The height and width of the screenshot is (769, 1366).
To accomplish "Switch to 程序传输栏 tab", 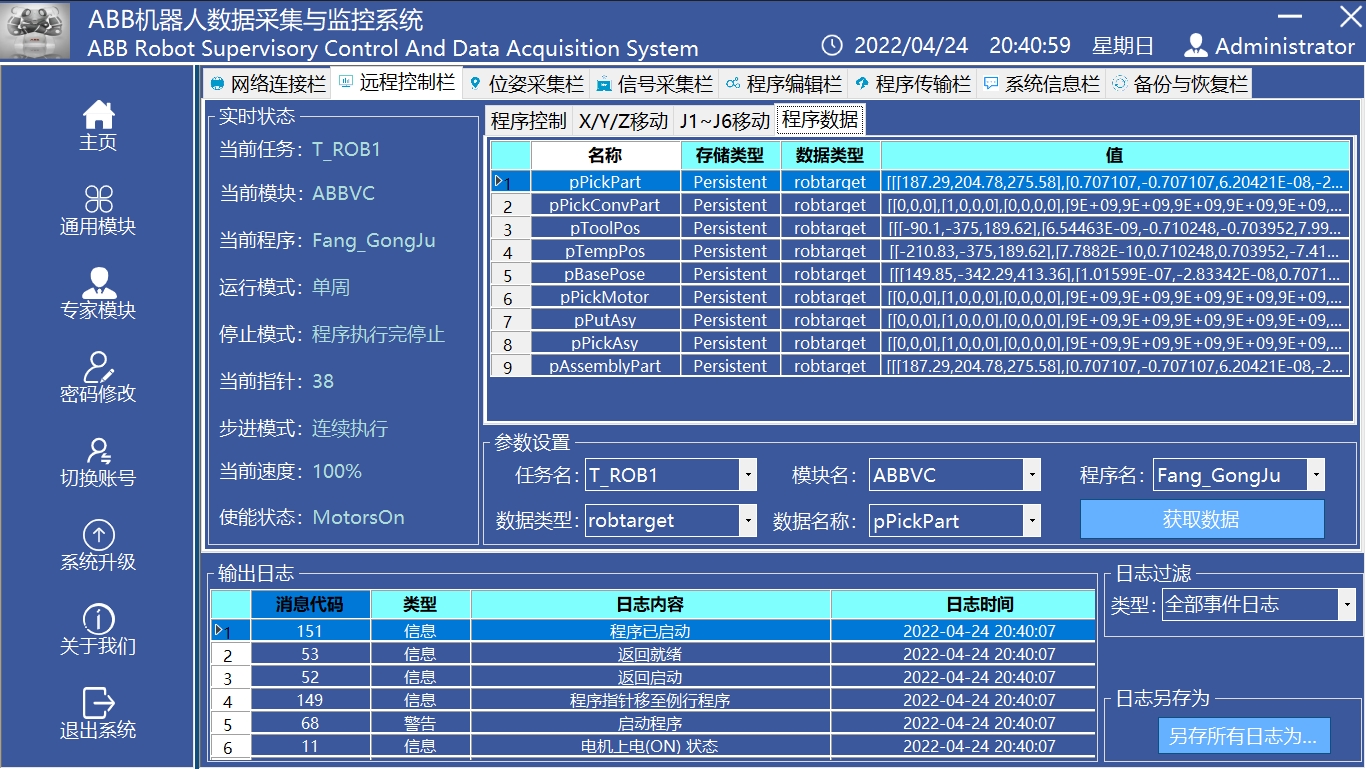I will coord(912,83).
